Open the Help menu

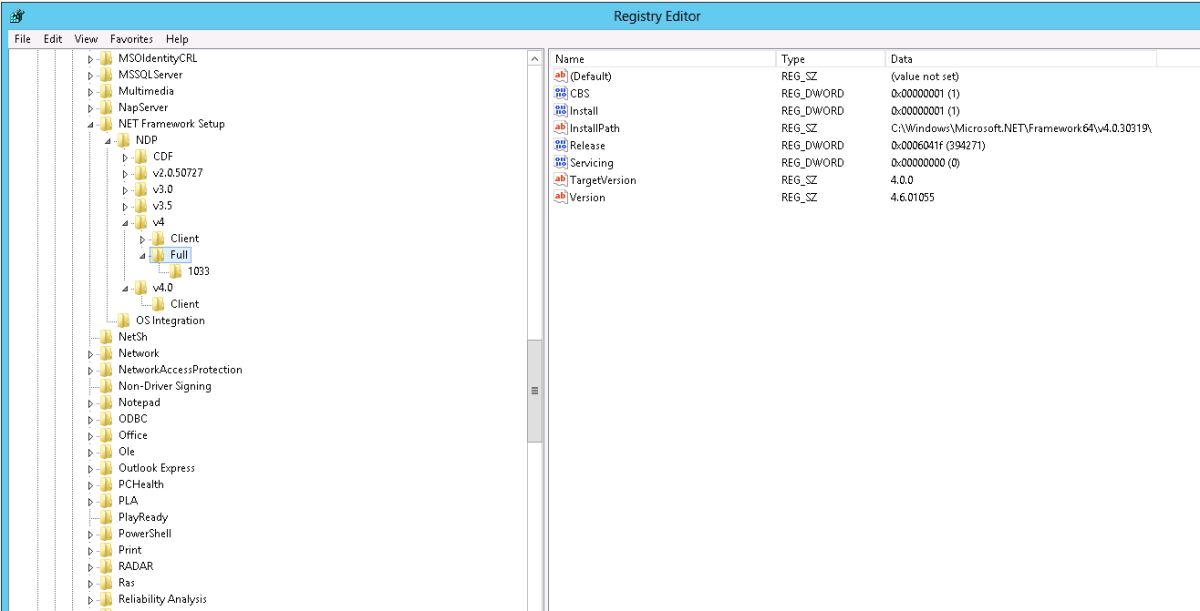pos(177,39)
